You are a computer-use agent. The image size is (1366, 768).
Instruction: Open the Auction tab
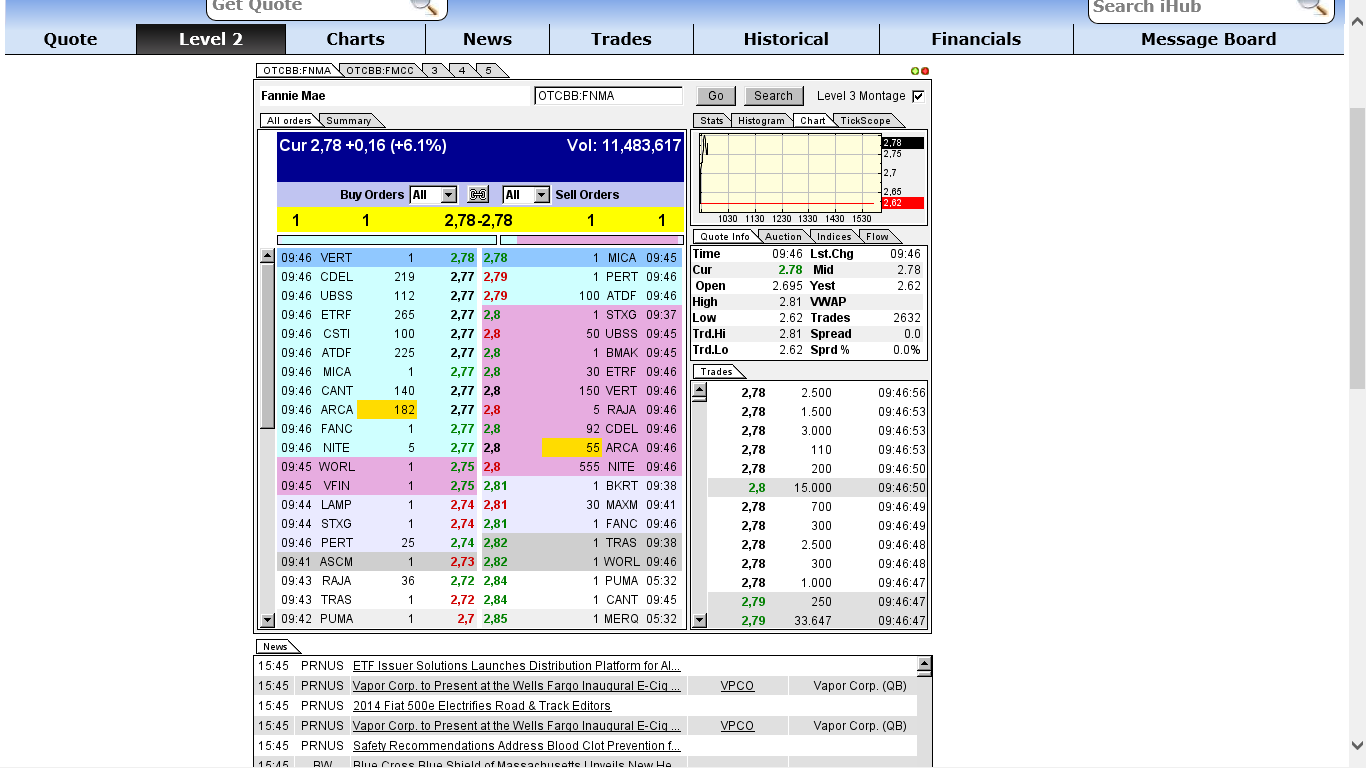click(783, 236)
